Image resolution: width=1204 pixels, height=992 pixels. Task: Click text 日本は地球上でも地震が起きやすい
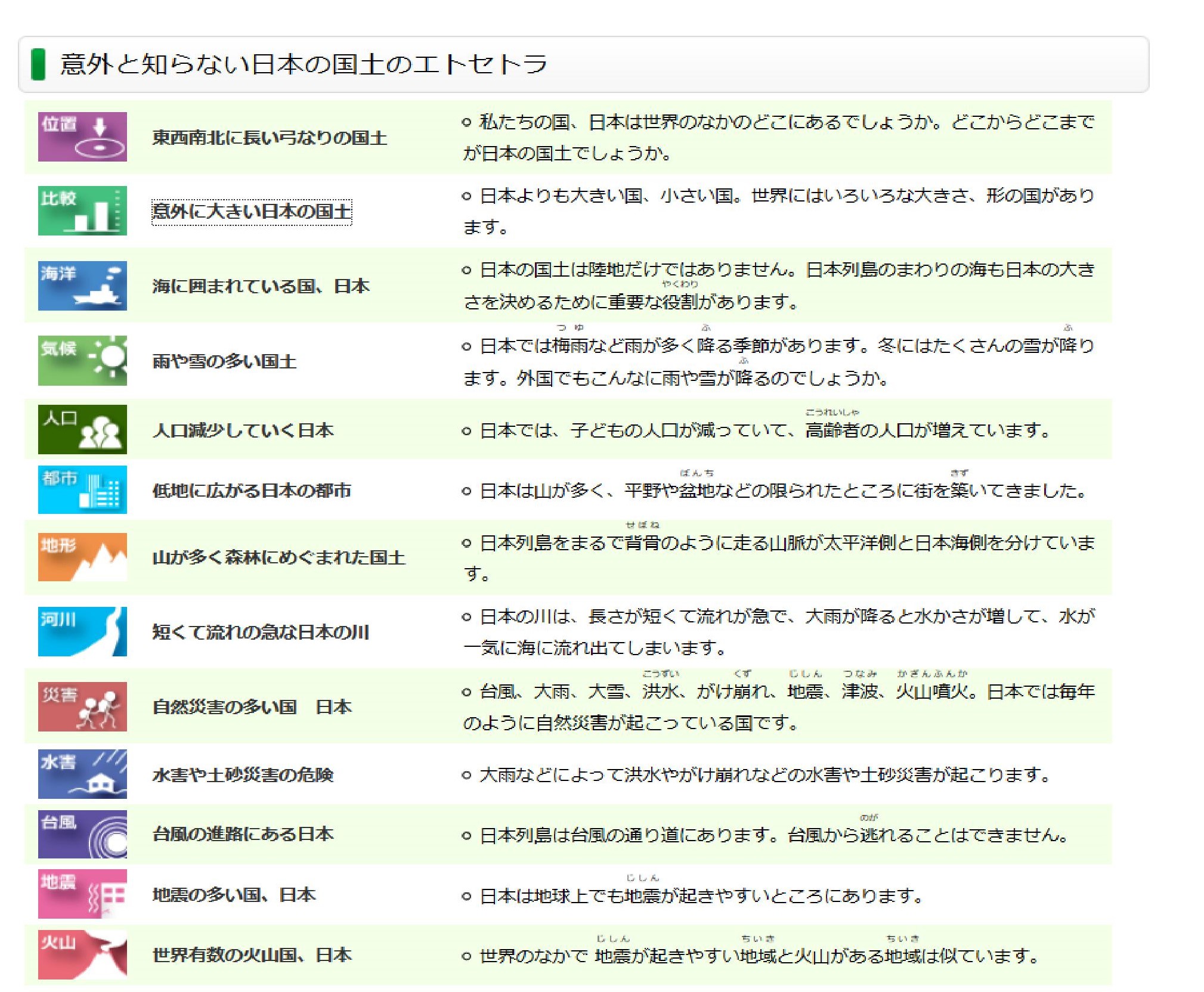click(x=624, y=896)
